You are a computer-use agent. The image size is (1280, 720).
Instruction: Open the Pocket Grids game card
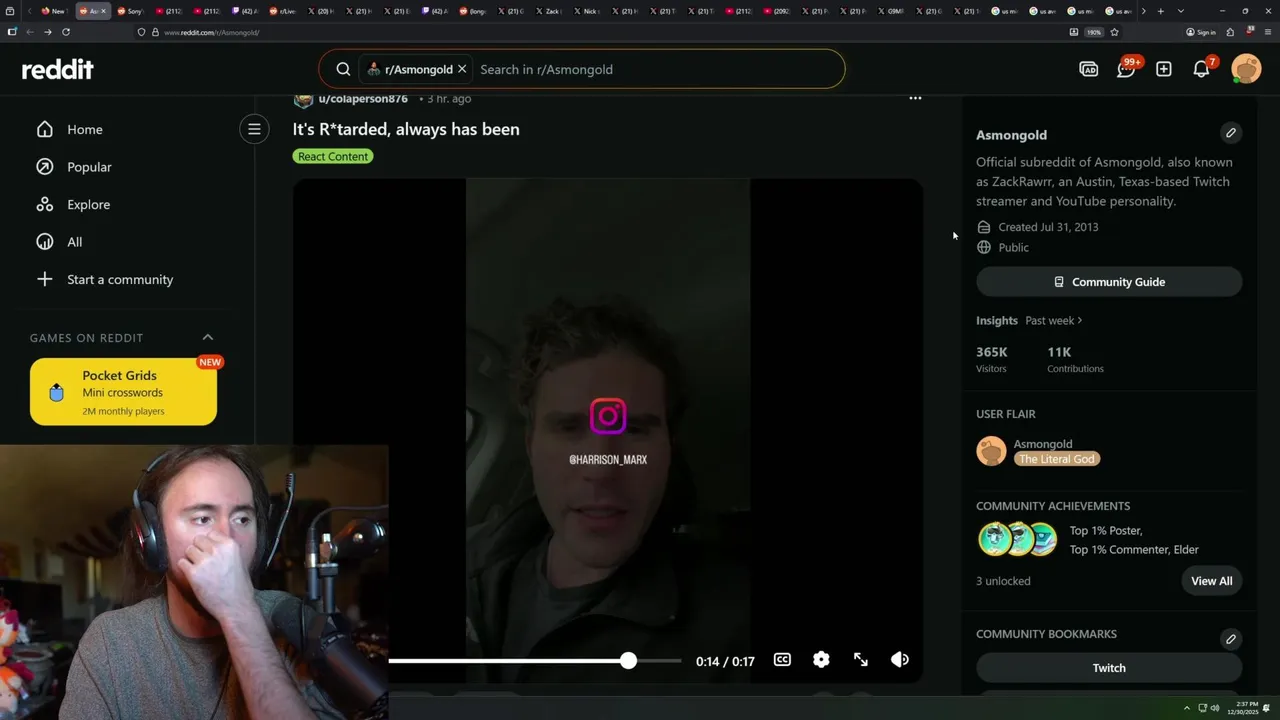pyautogui.click(x=123, y=392)
